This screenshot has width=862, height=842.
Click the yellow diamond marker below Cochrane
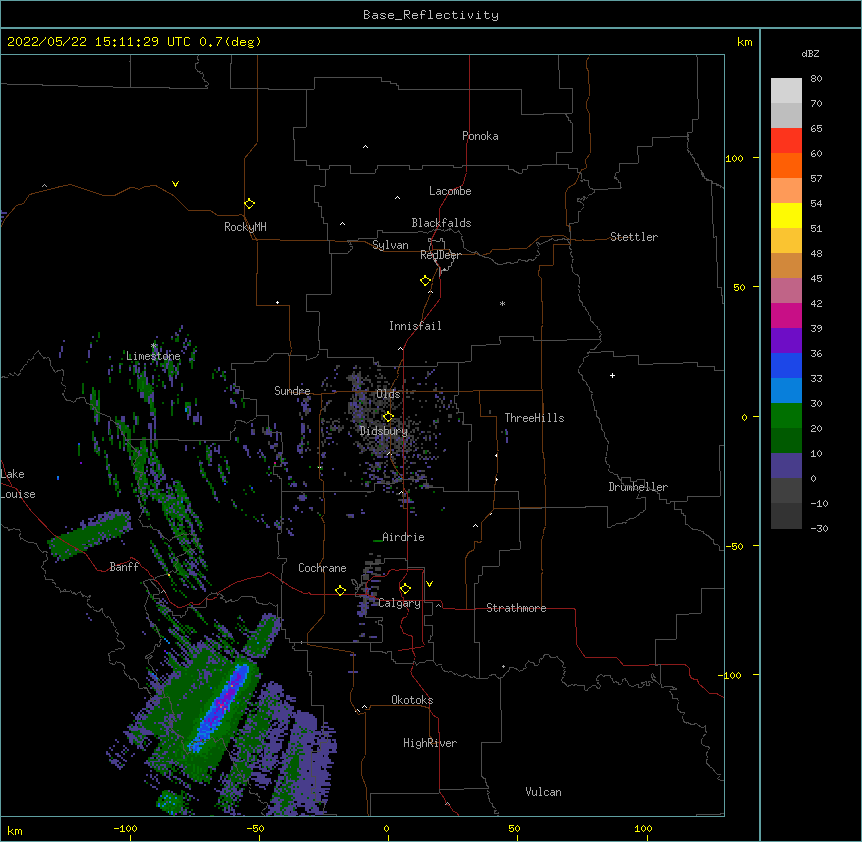tap(340, 590)
